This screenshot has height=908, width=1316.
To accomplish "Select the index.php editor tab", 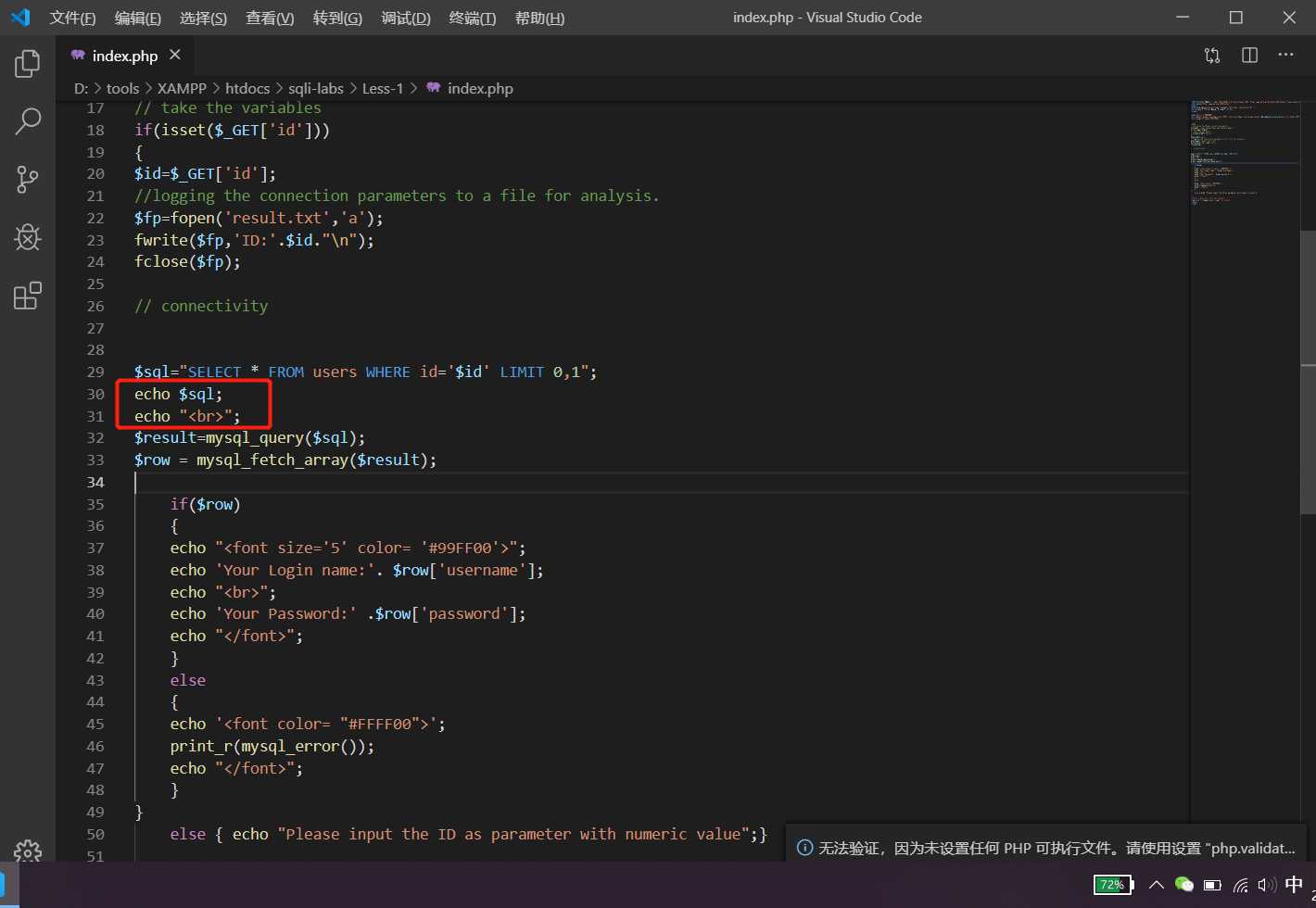I will 125,56.
